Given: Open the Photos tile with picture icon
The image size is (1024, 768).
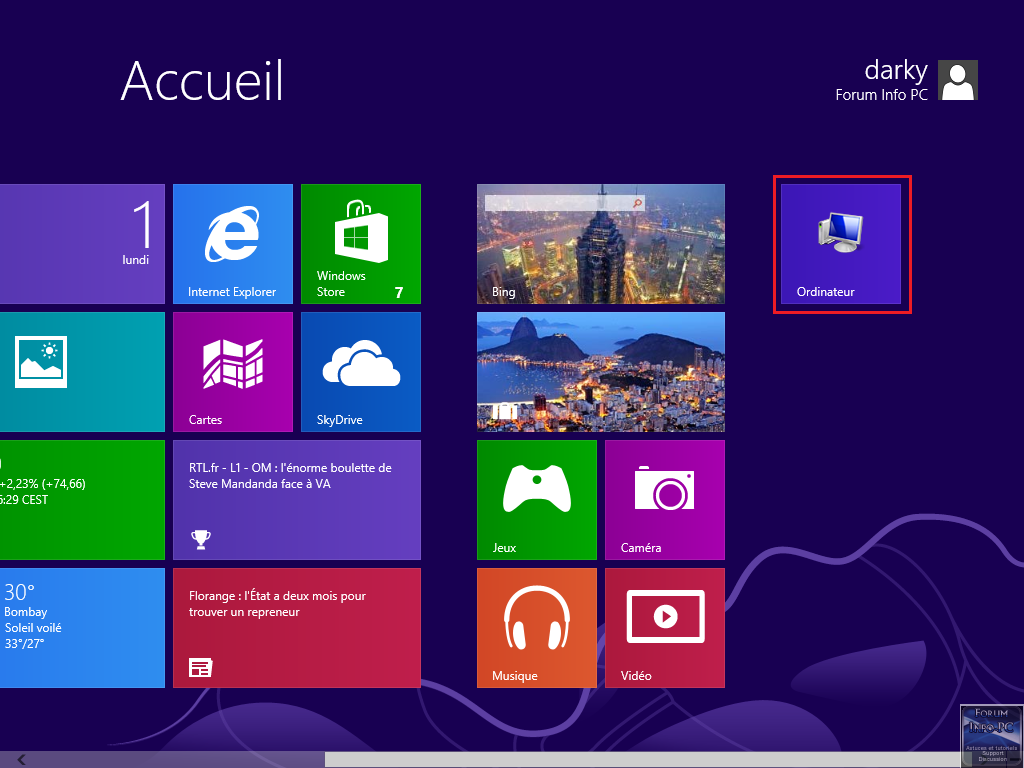Looking at the screenshot, I should tap(82, 371).
